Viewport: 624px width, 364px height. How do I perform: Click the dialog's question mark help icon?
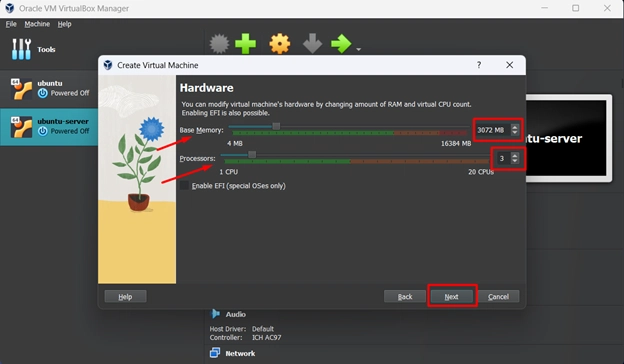479,65
